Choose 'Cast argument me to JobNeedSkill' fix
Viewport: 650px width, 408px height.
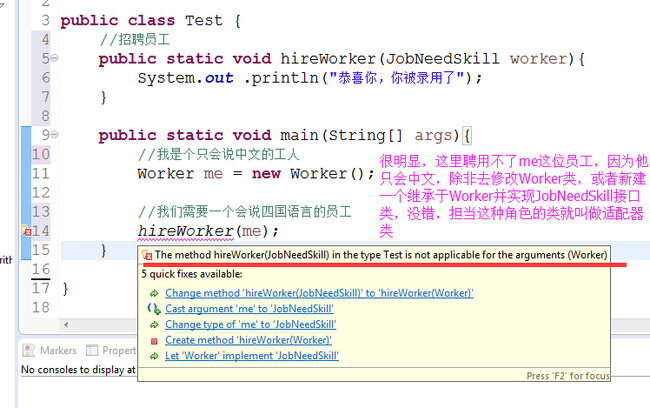(x=249, y=309)
